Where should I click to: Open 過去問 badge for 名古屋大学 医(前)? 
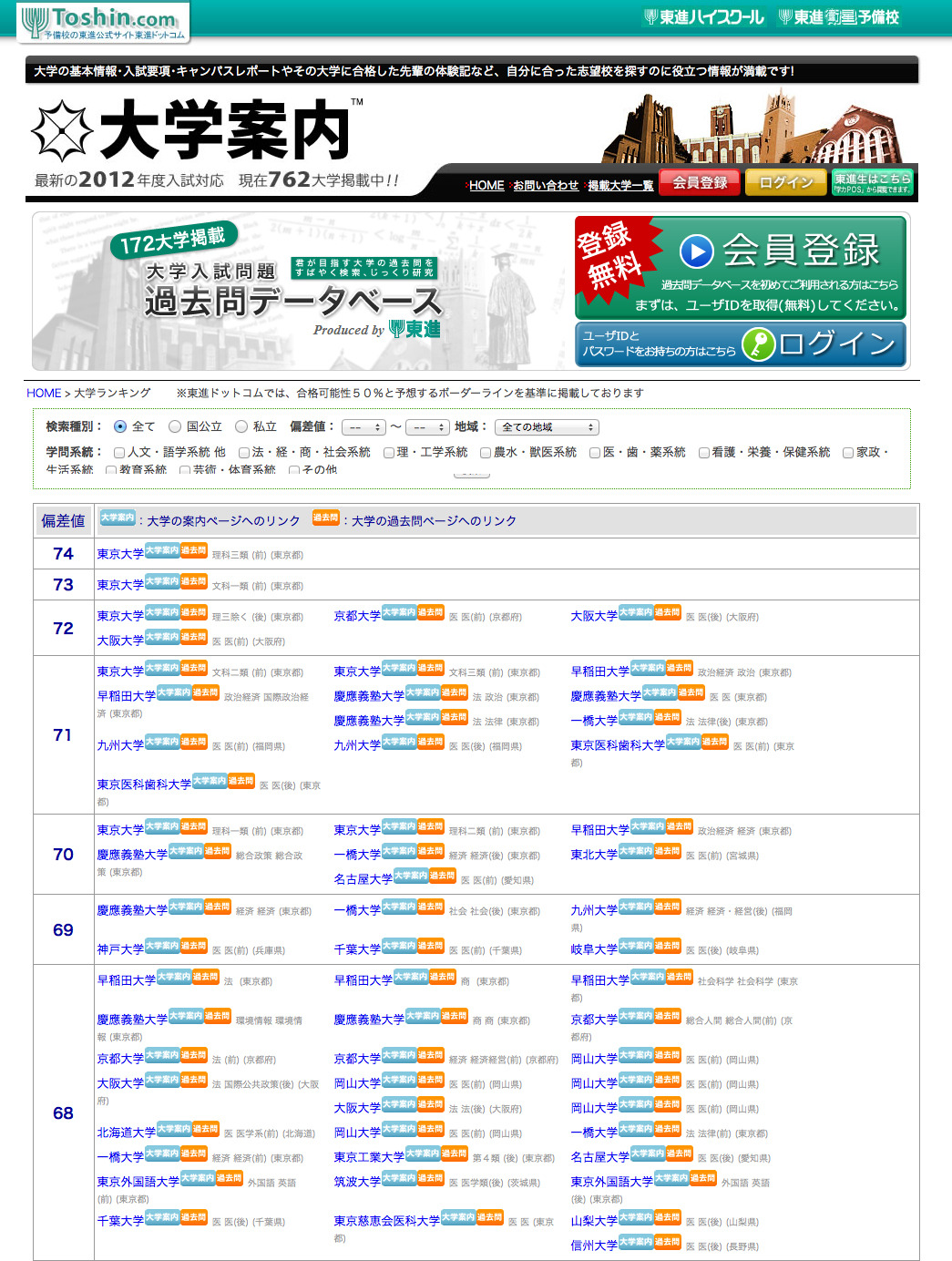(x=442, y=876)
